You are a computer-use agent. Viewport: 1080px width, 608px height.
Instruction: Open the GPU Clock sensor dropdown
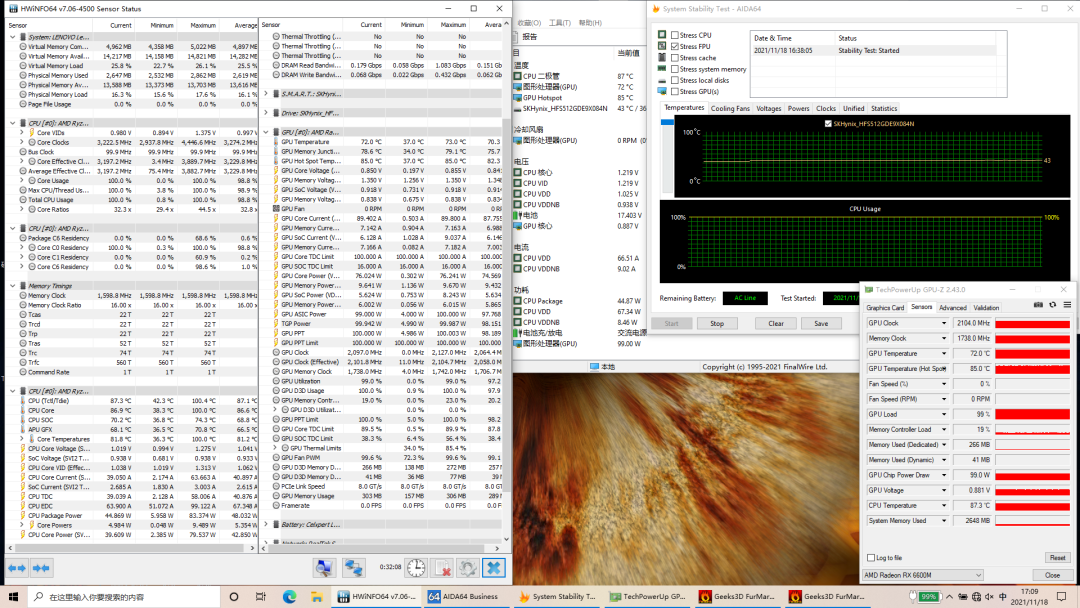tap(944, 323)
